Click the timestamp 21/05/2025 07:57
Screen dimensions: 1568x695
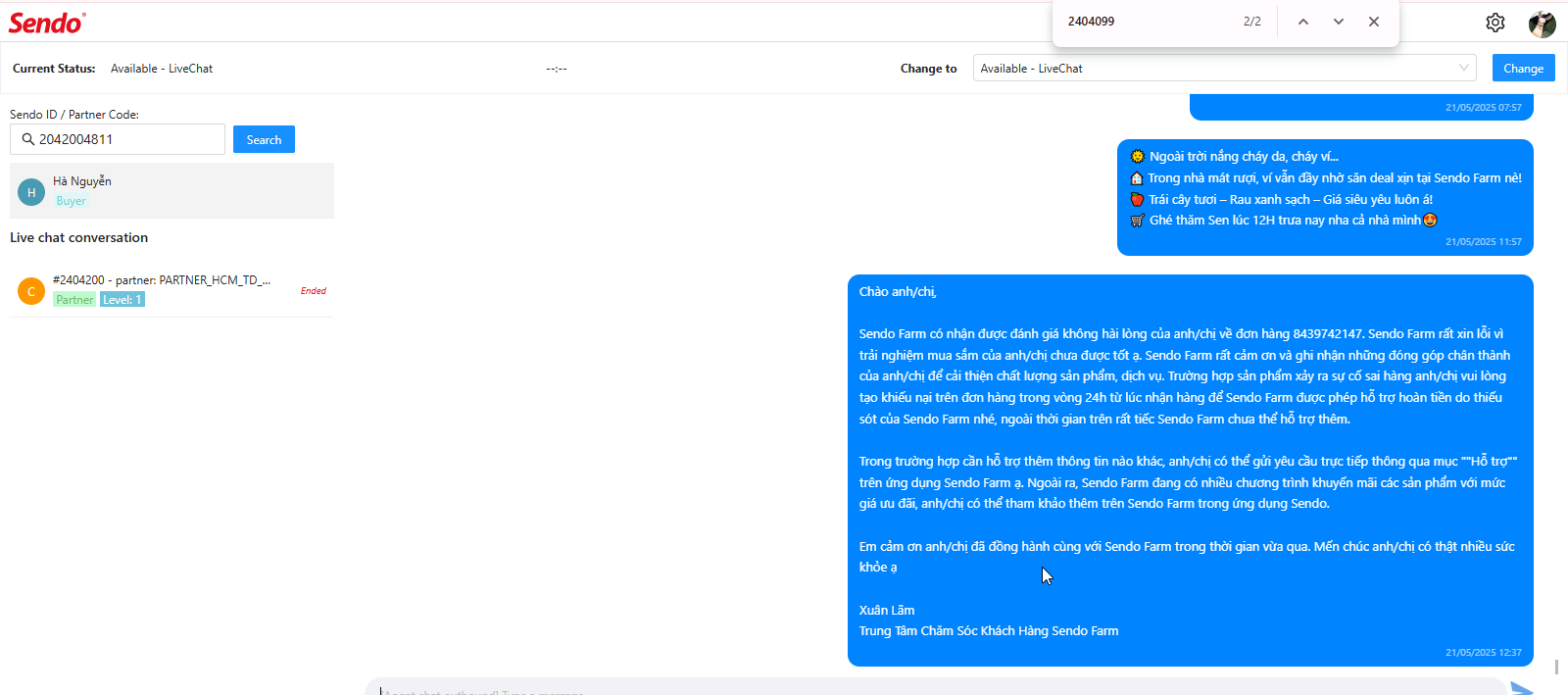coord(1484,108)
